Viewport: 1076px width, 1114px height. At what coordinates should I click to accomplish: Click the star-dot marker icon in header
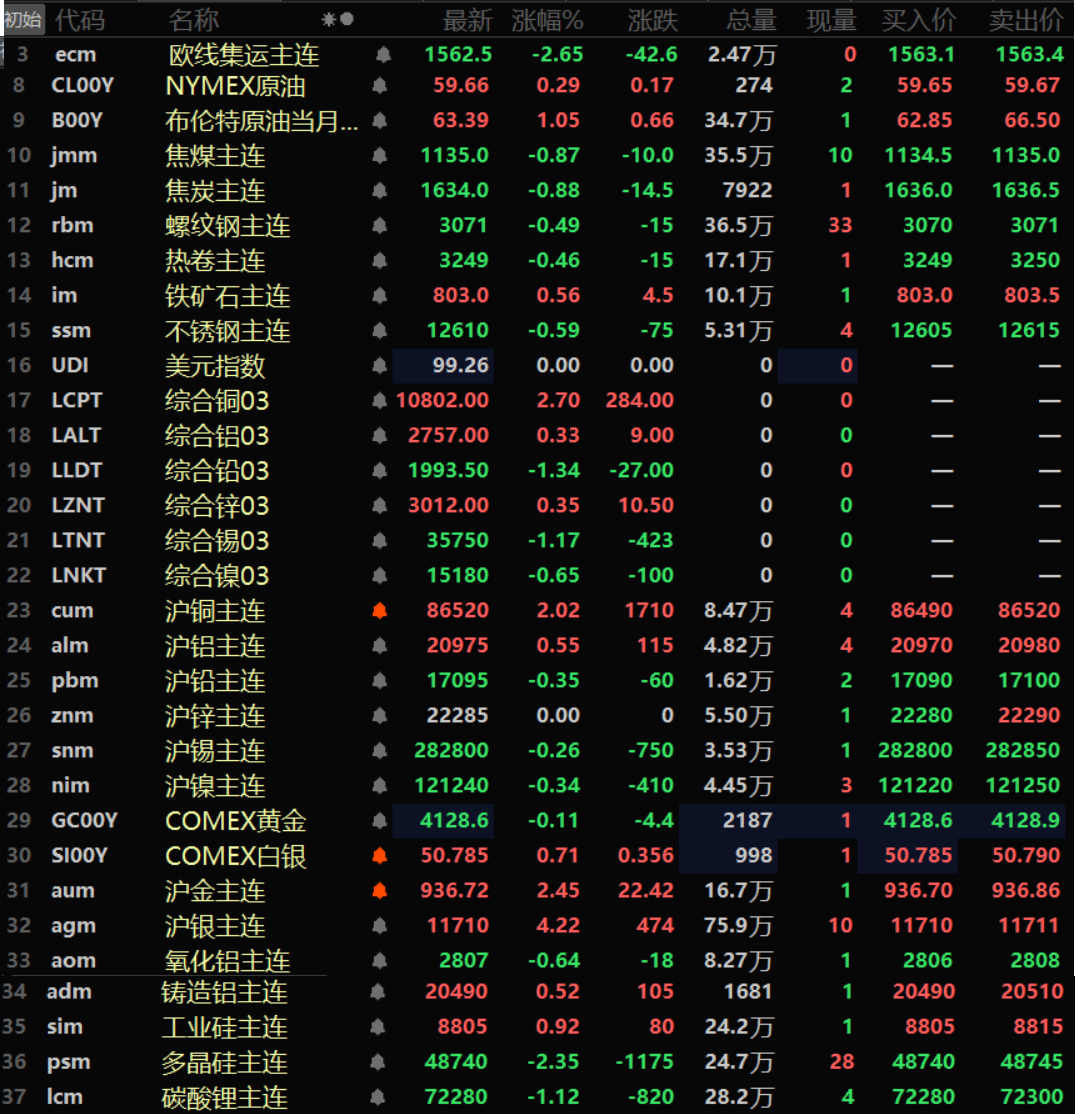click(x=338, y=19)
